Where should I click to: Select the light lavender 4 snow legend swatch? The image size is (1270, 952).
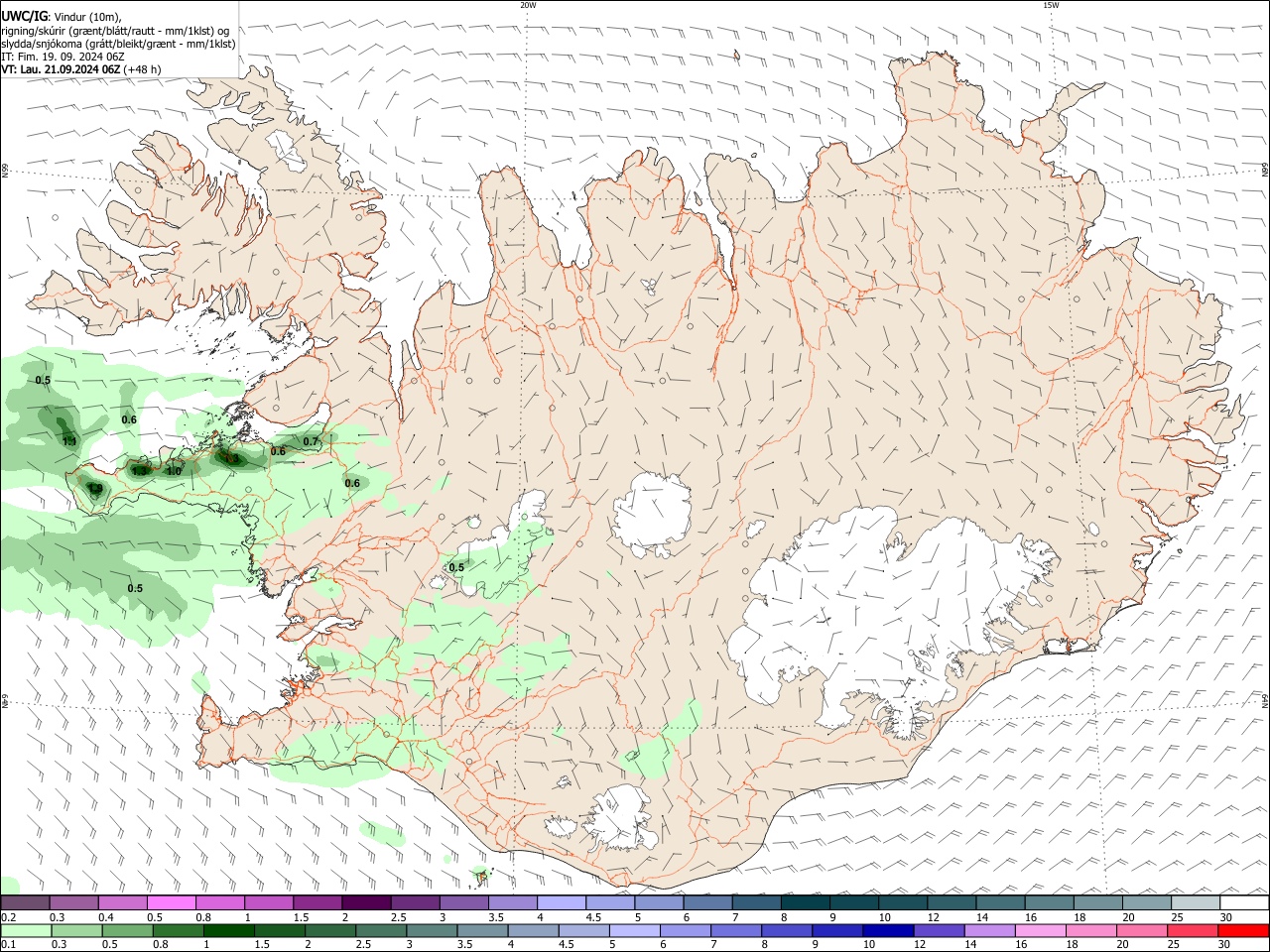[562, 902]
